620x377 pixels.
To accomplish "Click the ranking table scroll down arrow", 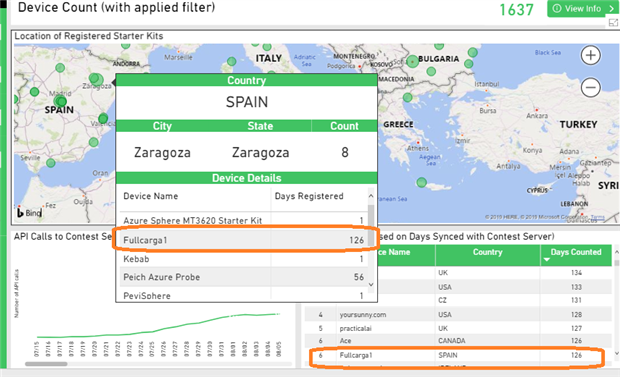I will (616, 353).
